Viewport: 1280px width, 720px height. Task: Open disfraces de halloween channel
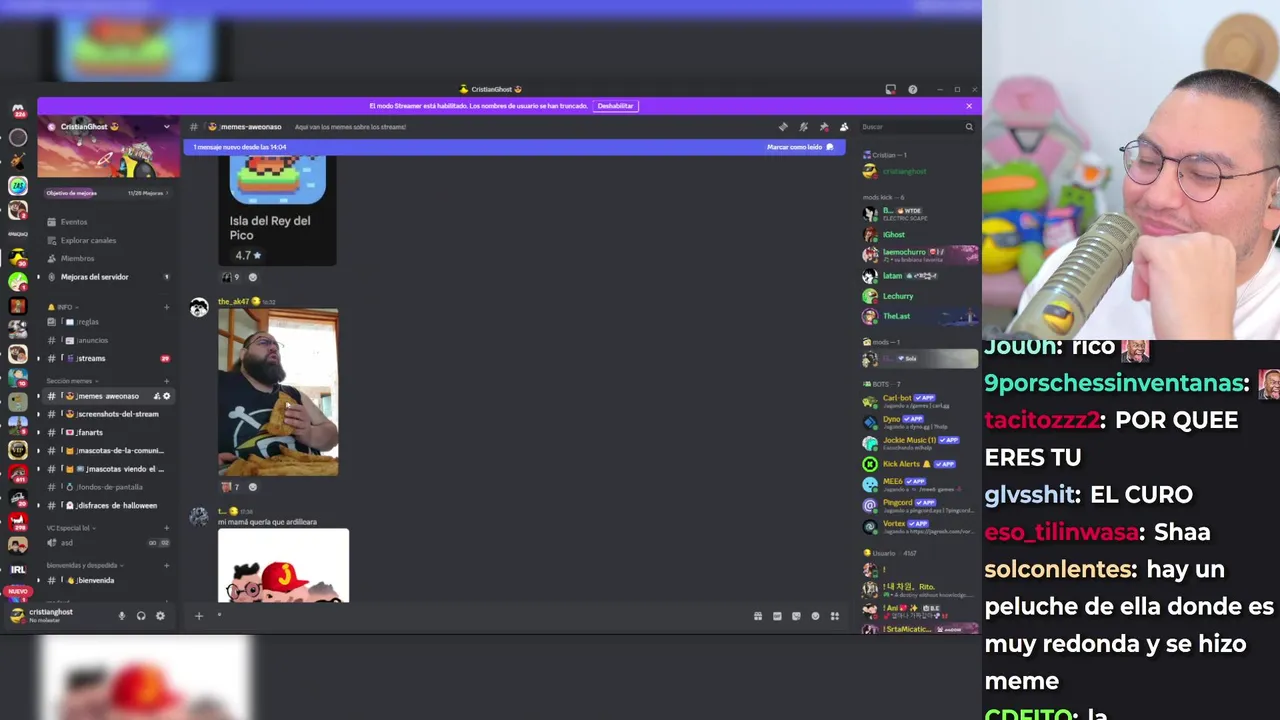[108, 505]
